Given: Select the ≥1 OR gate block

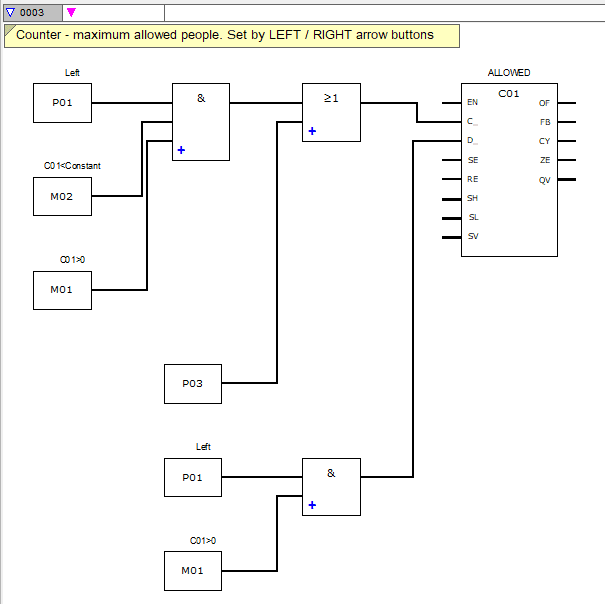Looking at the screenshot, I should click(x=331, y=112).
